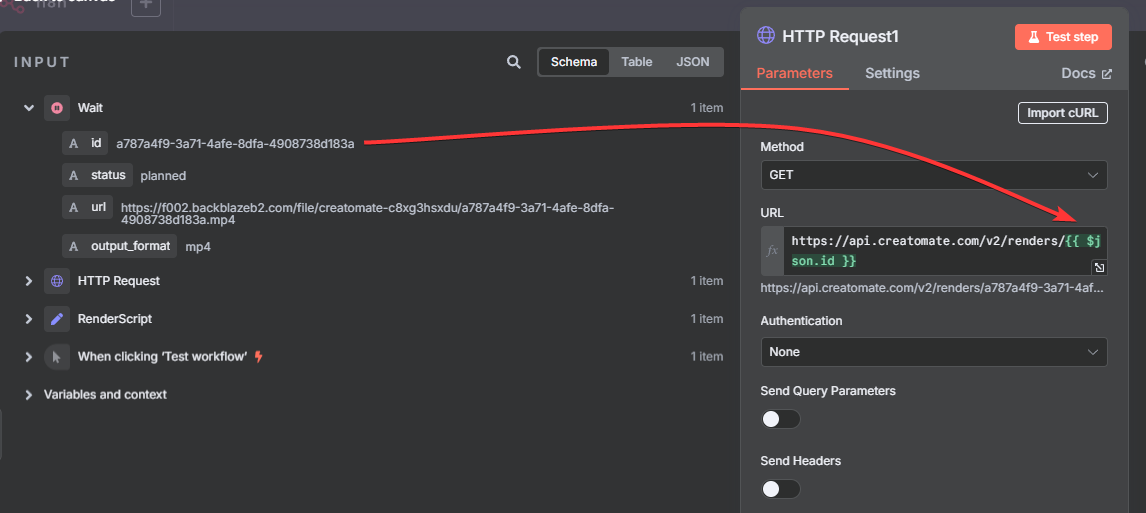Expand Variables and context section
Viewport: 1146px width, 513px height.
29,395
